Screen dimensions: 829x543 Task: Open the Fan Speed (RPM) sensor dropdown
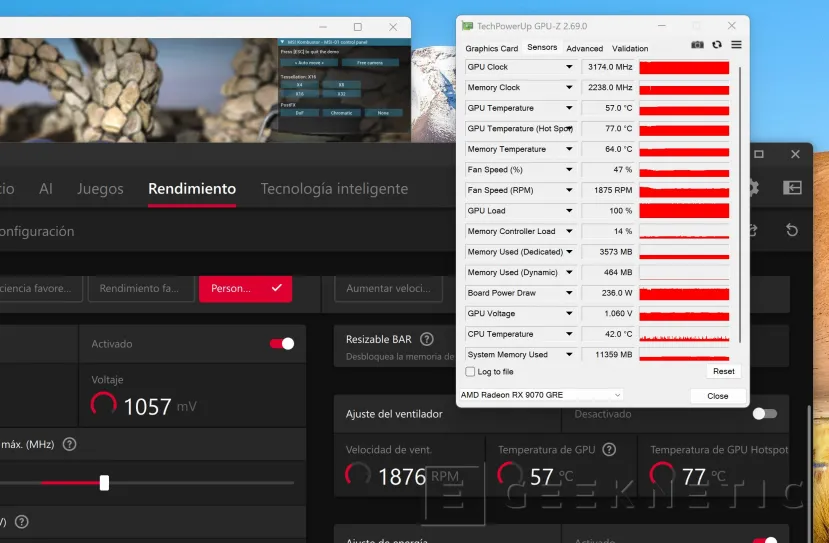569,190
